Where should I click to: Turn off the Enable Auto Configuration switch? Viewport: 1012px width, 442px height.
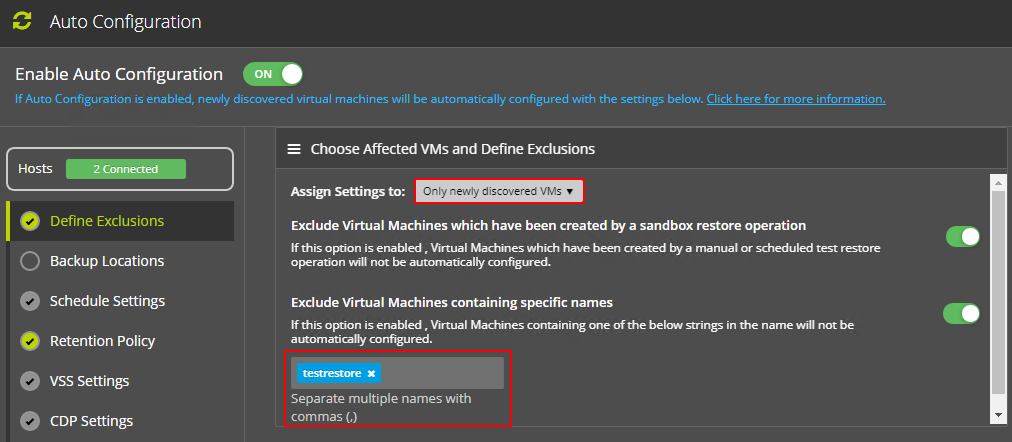point(273,74)
